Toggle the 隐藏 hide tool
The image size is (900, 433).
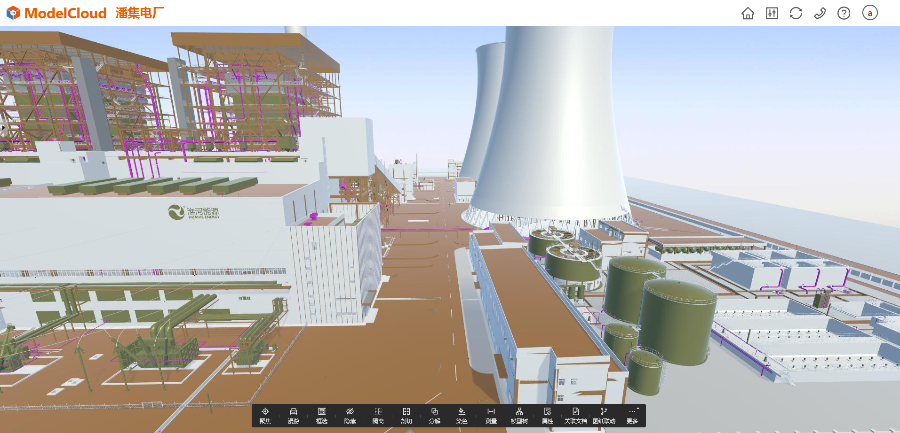click(x=350, y=415)
